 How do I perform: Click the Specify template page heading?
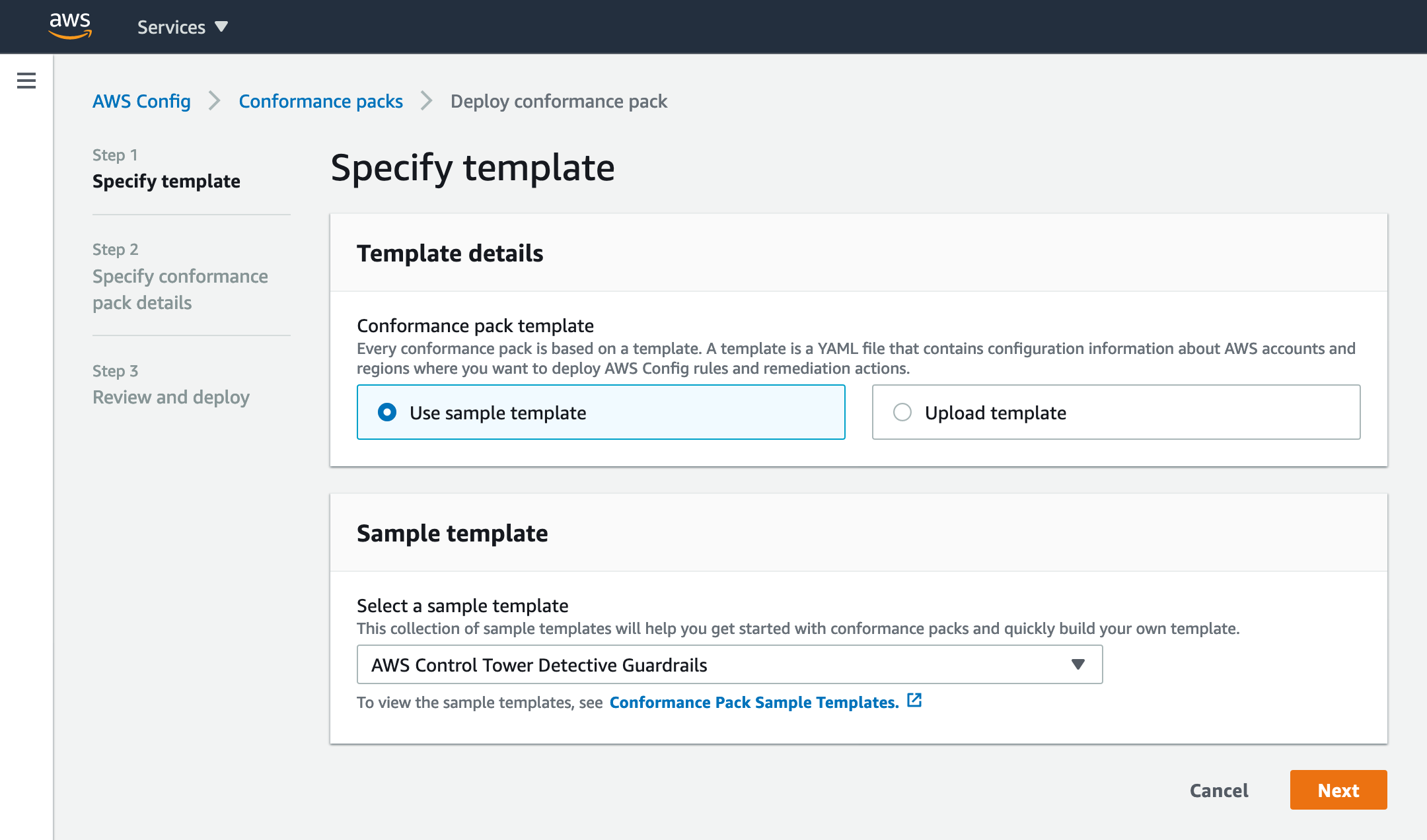[472, 168]
